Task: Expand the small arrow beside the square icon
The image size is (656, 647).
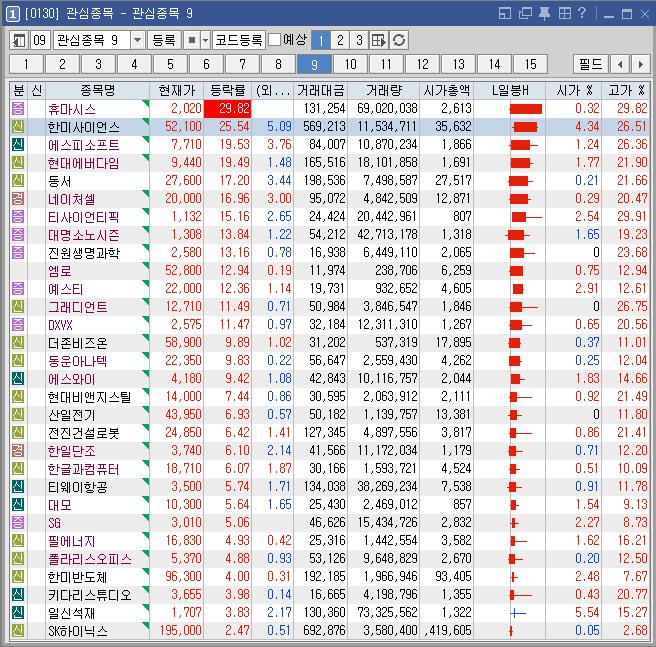Action: click(205, 41)
